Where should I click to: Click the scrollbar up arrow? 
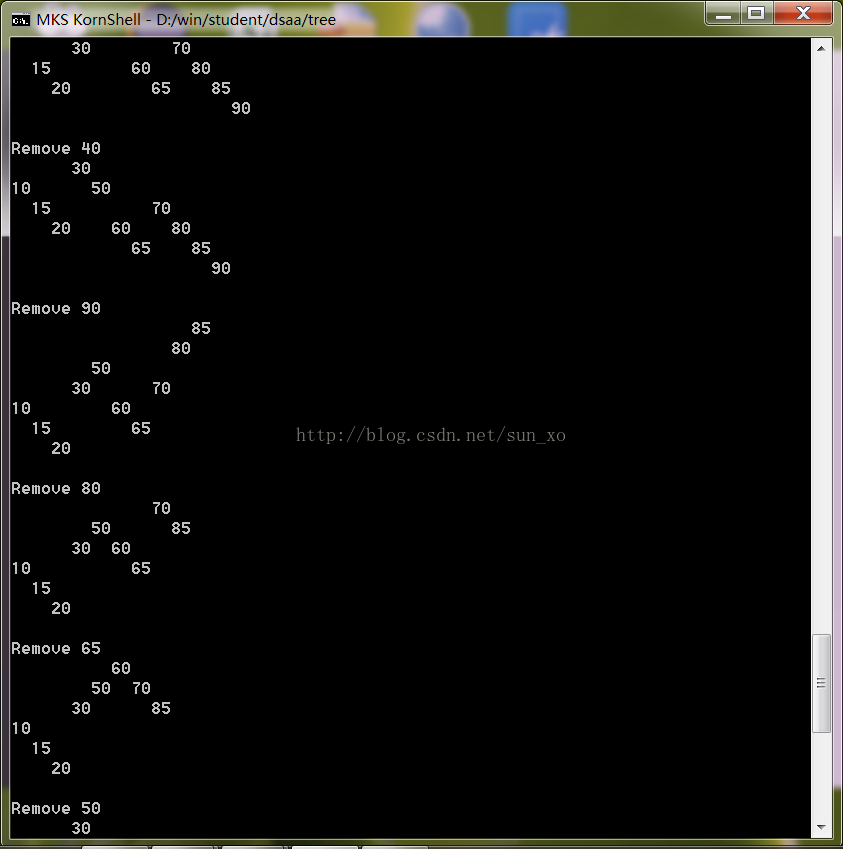pyautogui.click(x=821, y=48)
